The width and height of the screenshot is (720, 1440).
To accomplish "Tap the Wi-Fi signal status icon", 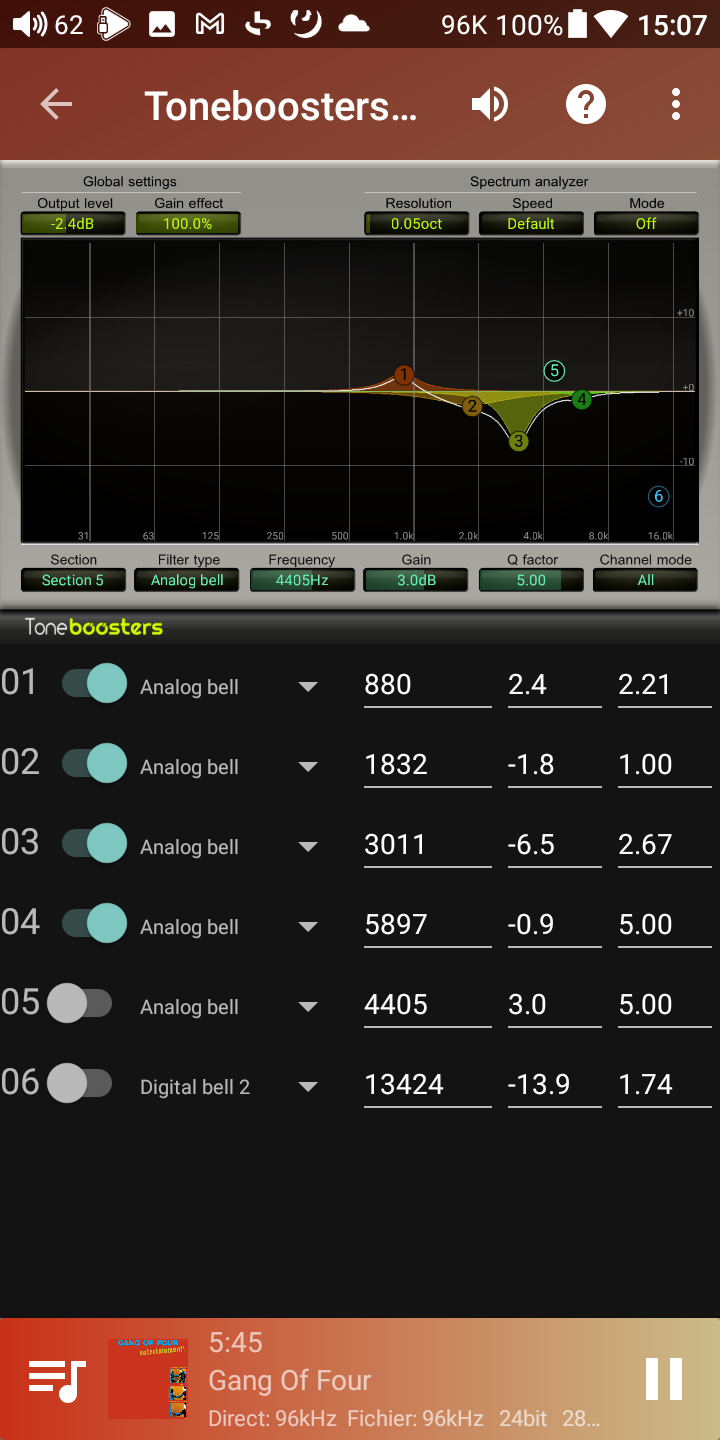I will [611, 24].
